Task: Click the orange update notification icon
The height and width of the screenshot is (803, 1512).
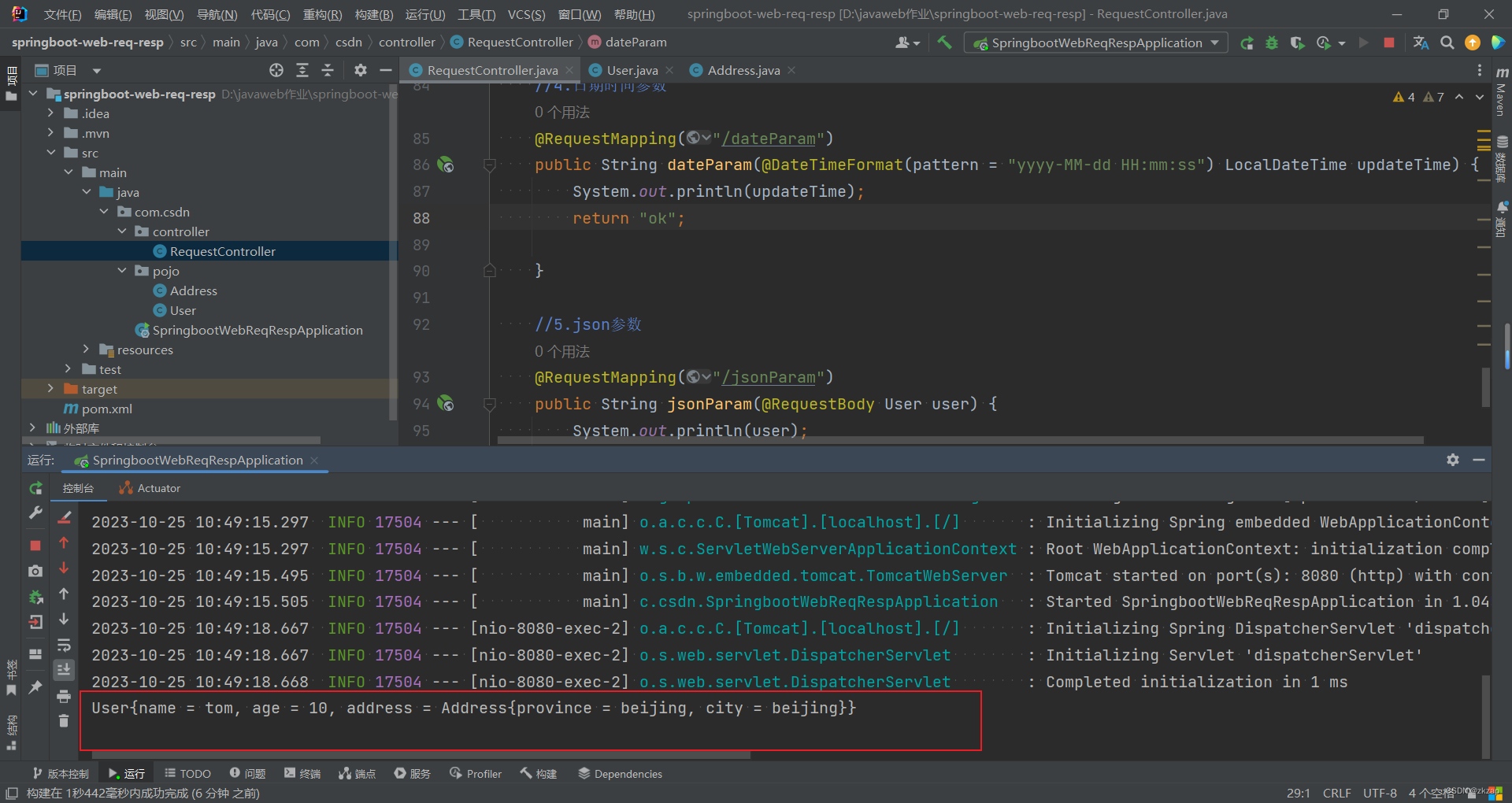Action: (1472, 43)
